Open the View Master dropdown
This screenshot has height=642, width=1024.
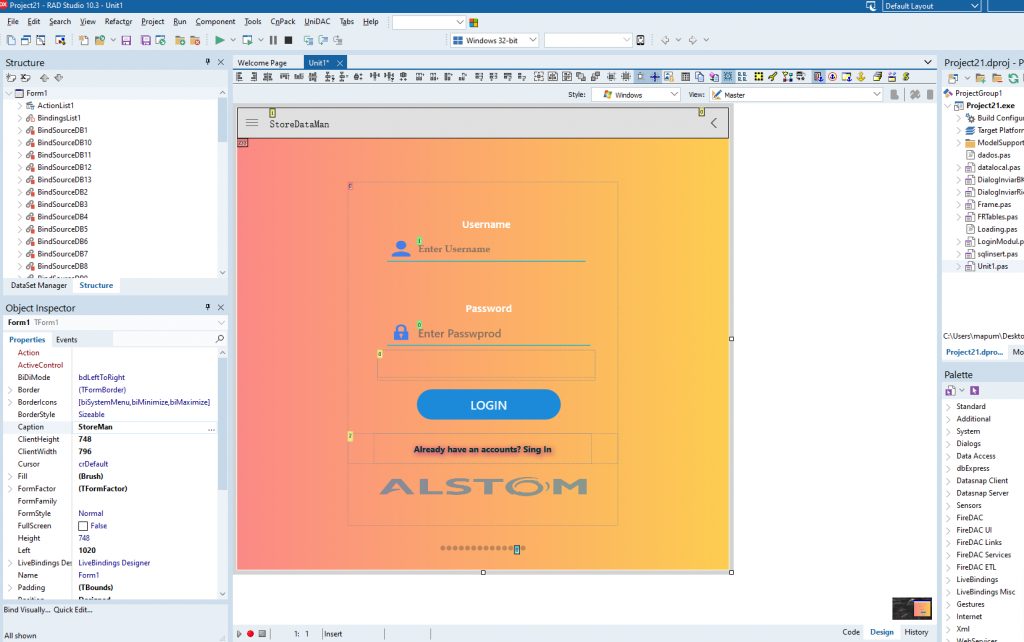pos(876,95)
